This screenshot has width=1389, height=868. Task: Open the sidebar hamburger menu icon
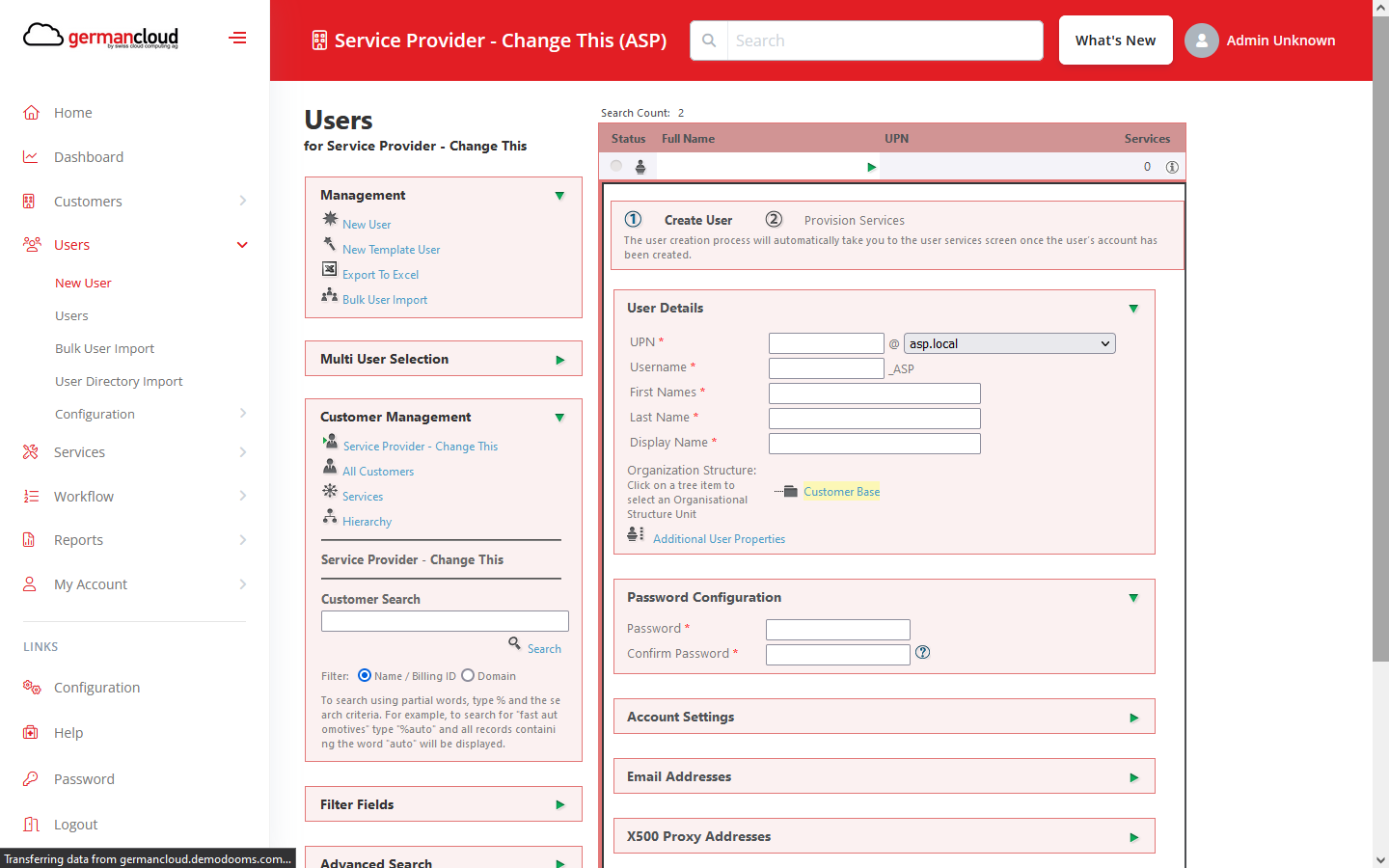pos(237,37)
